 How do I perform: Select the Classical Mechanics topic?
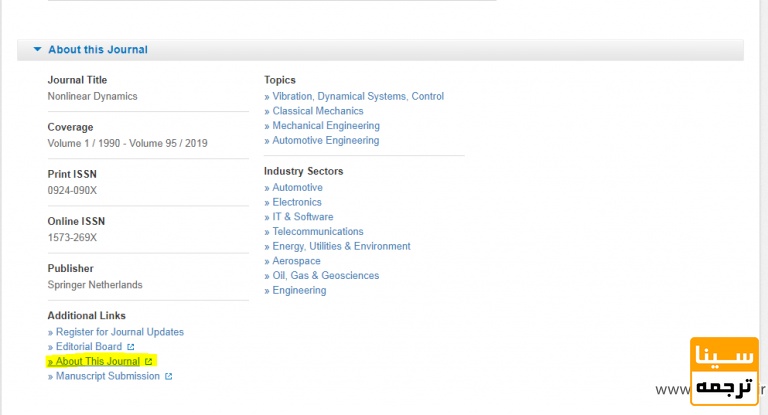pos(318,111)
